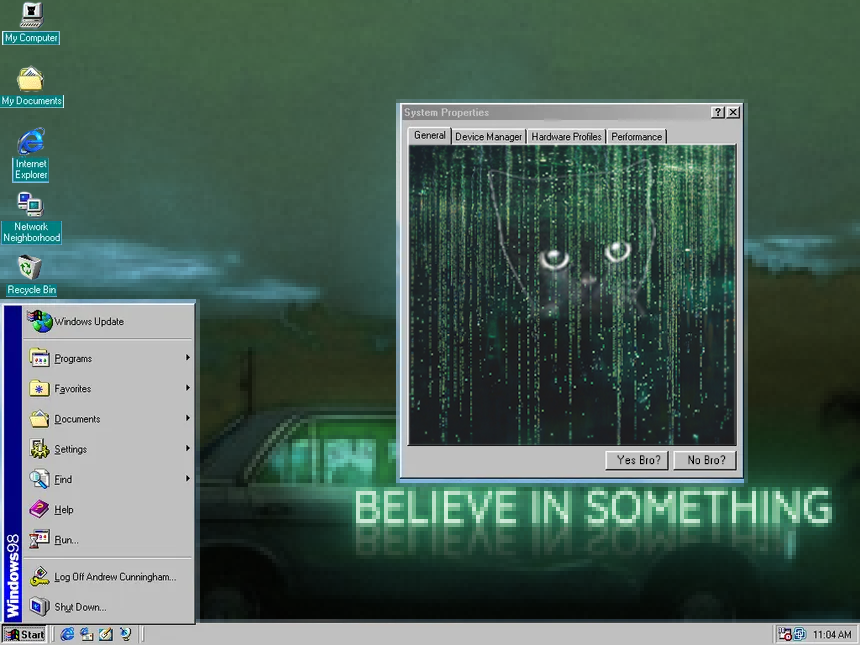
Task: Switch to the Performance tab
Action: 636,137
